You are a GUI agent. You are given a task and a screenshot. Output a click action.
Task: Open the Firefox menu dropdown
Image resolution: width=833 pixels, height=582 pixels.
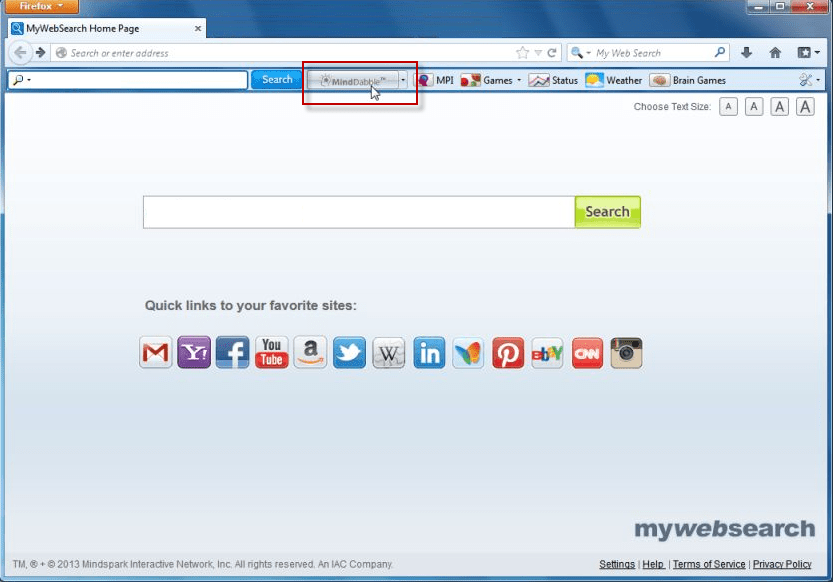(x=41, y=6)
